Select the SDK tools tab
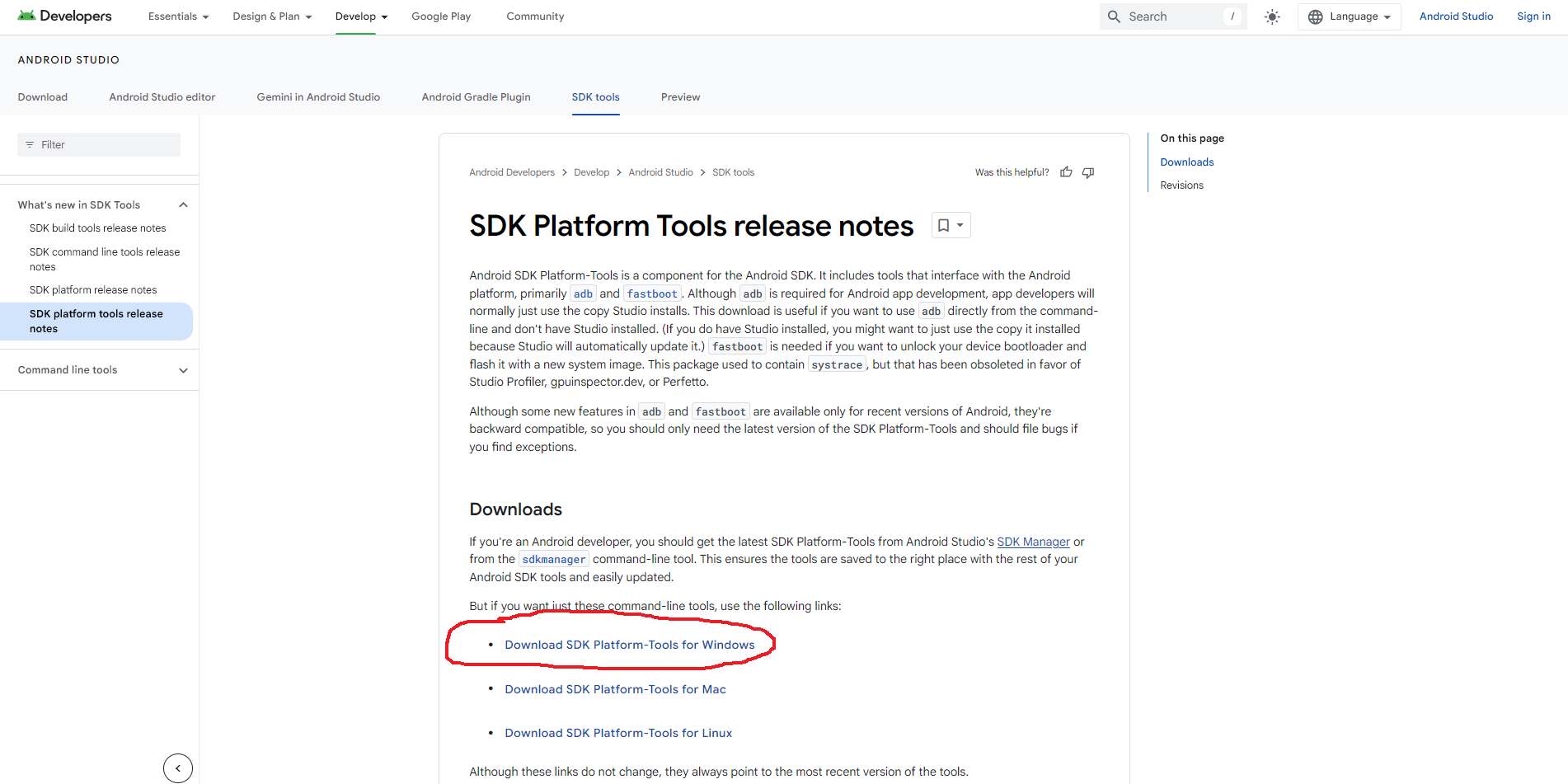Image resolution: width=1568 pixels, height=784 pixels. point(595,97)
